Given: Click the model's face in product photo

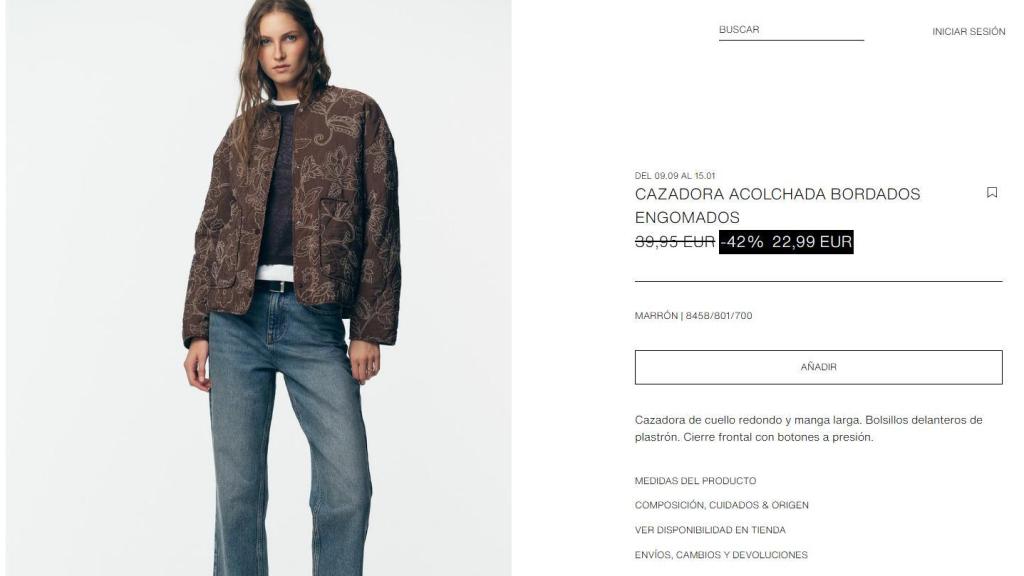Looking at the screenshot, I should tap(284, 49).
